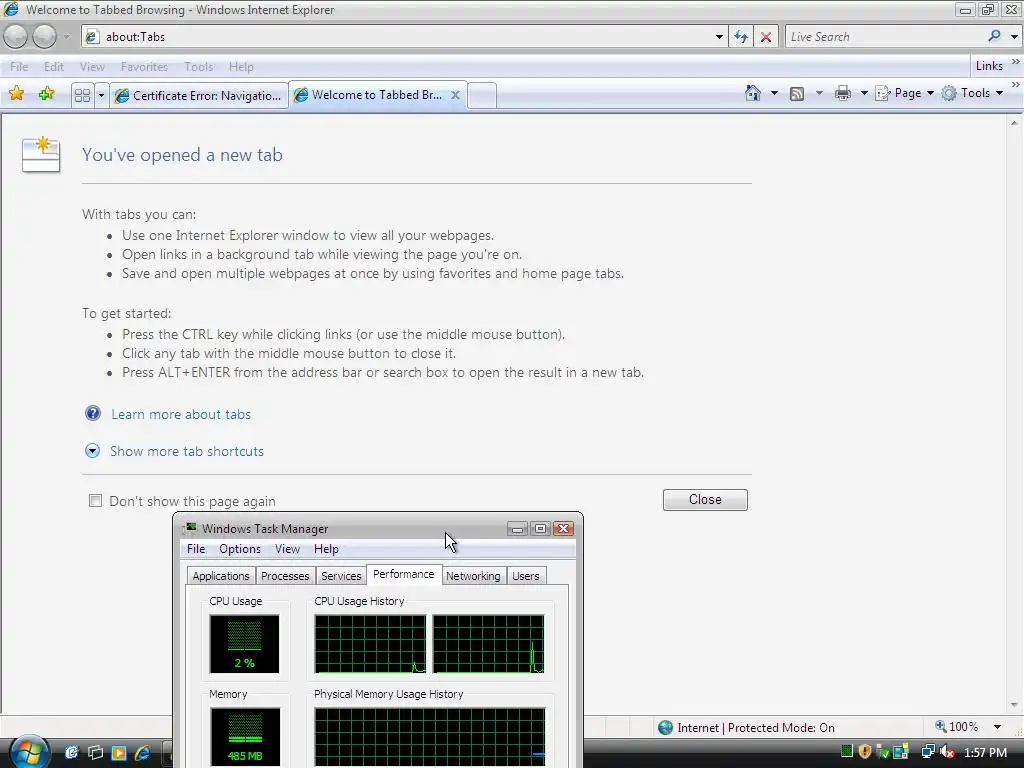The width and height of the screenshot is (1024, 768).
Task: Open the zoom level 100% dropdown arrow
Action: [x=997, y=727]
